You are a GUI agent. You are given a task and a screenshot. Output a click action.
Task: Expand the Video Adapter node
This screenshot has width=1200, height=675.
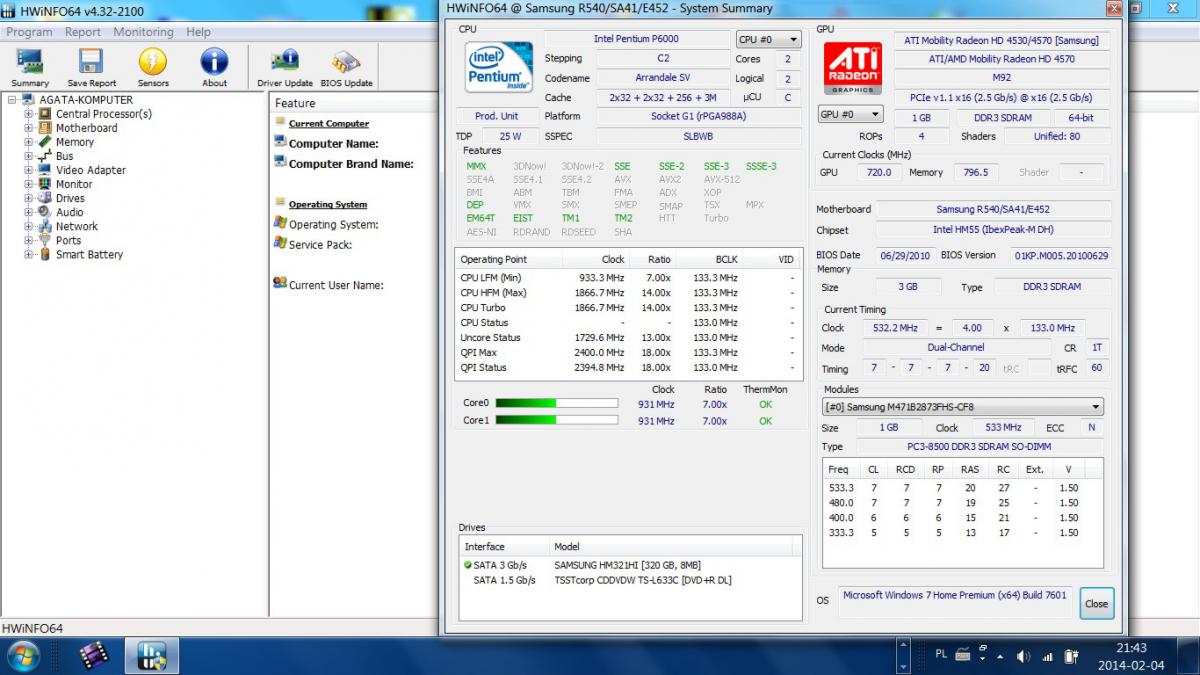[29, 170]
